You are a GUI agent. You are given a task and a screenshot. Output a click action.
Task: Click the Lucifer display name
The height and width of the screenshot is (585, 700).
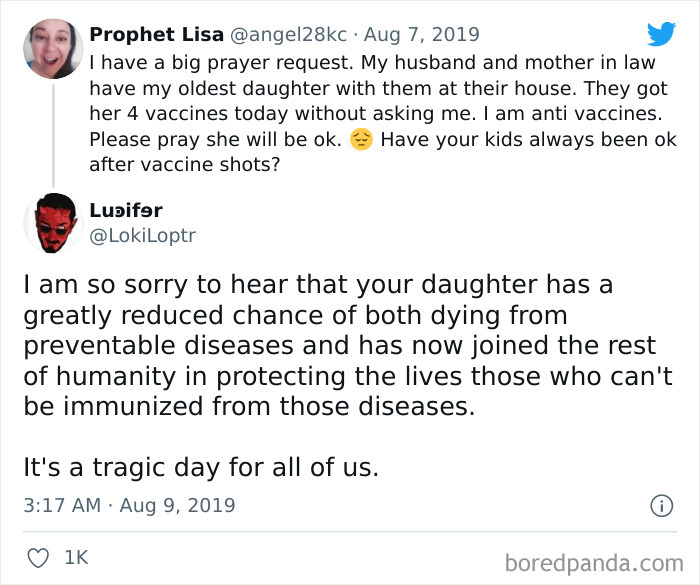126,211
